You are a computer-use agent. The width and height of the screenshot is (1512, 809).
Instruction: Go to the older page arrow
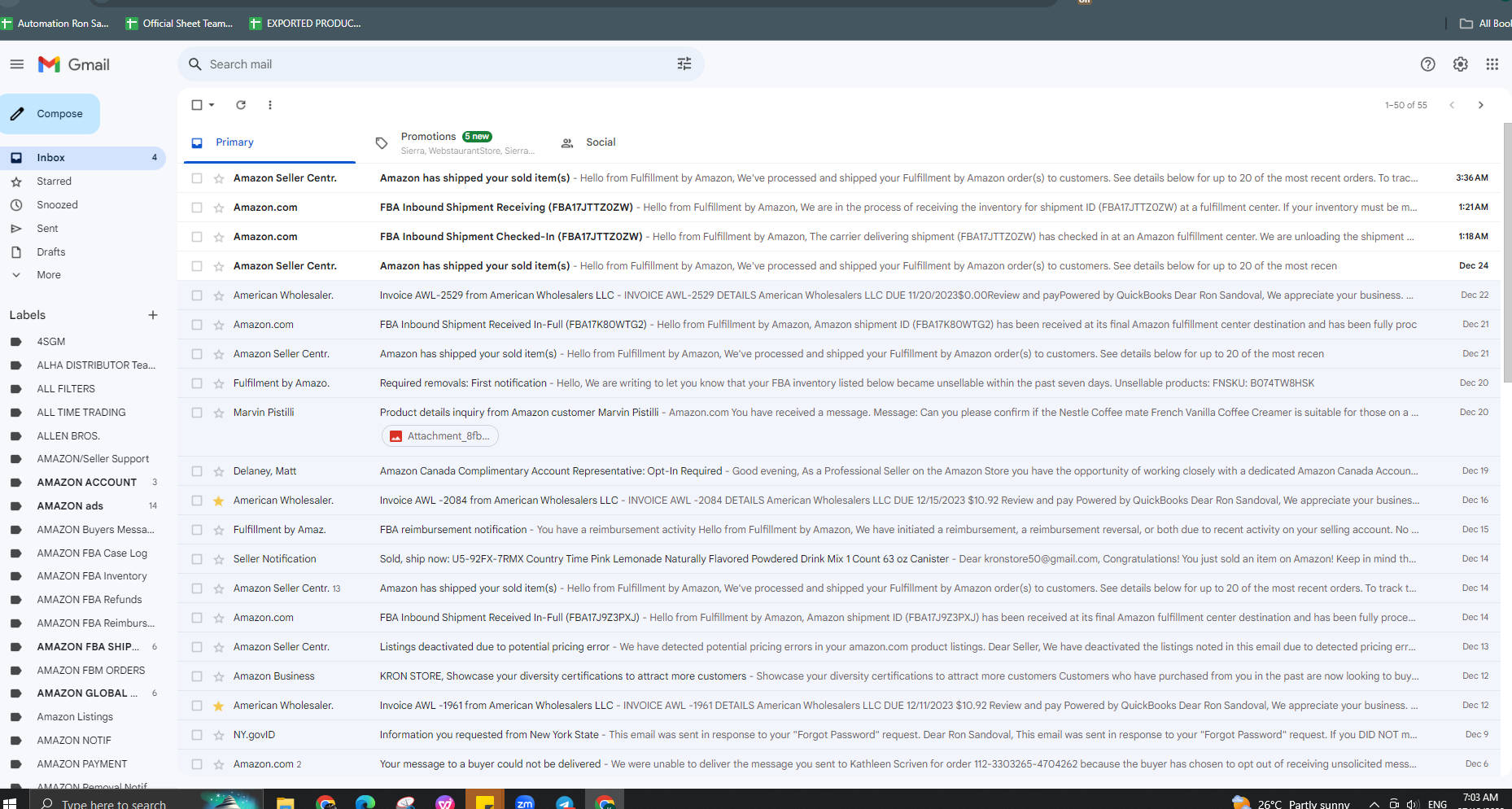(x=1481, y=105)
